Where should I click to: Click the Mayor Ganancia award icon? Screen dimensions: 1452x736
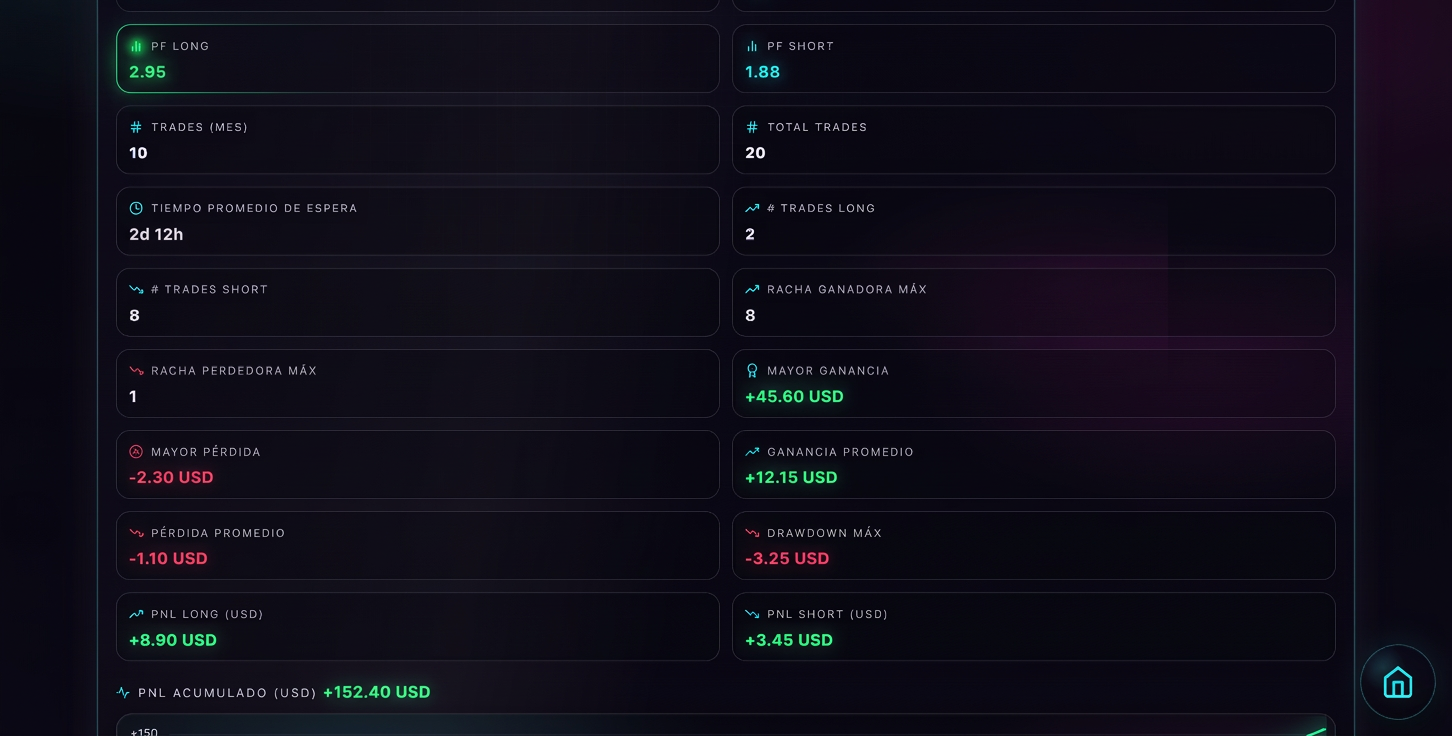752,371
